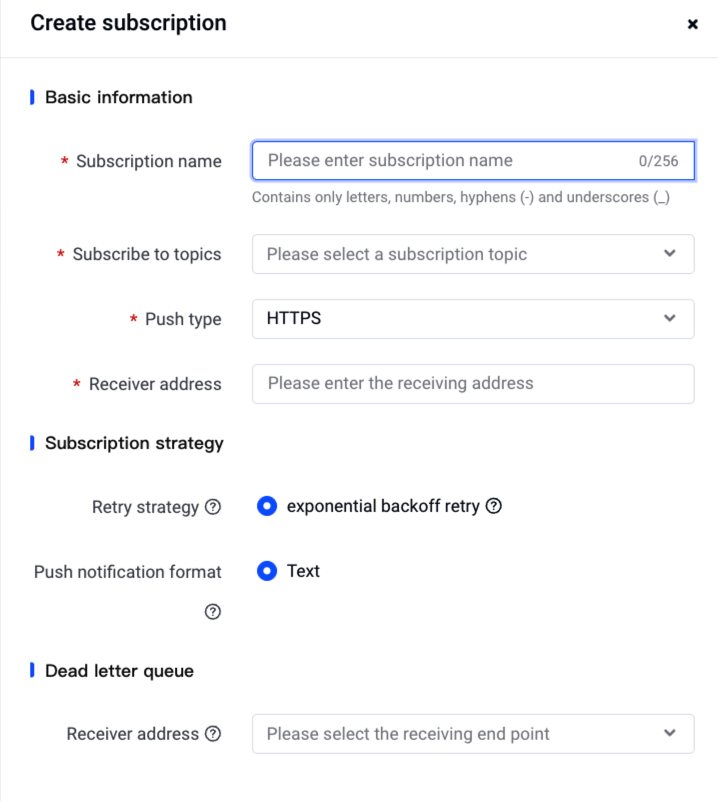This screenshot has height=801, width=718.
Task: Click help icon below Push notification format
Action: click(213, 612)
